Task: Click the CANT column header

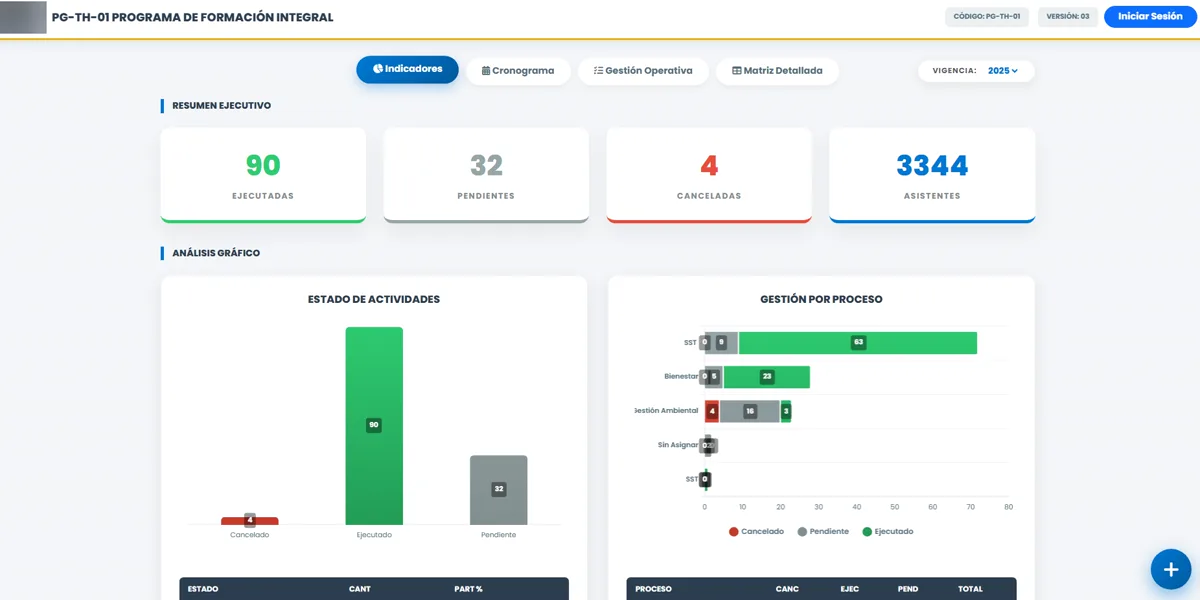Action: [x=360, y=589]
